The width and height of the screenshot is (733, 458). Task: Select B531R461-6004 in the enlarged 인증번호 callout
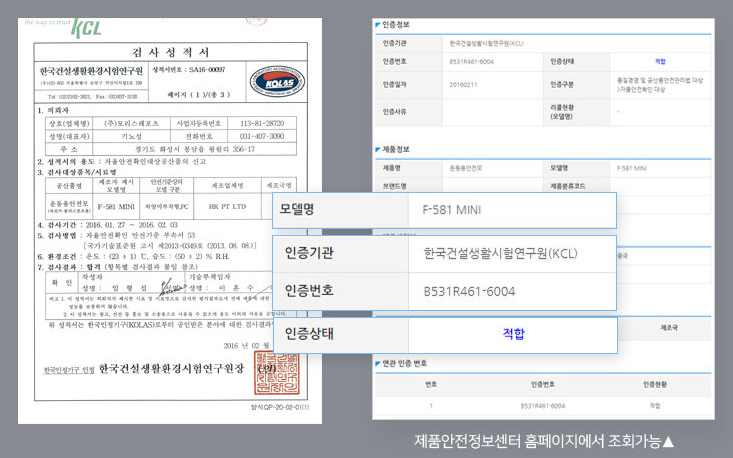pyautogui.click(x=469, y=292)
